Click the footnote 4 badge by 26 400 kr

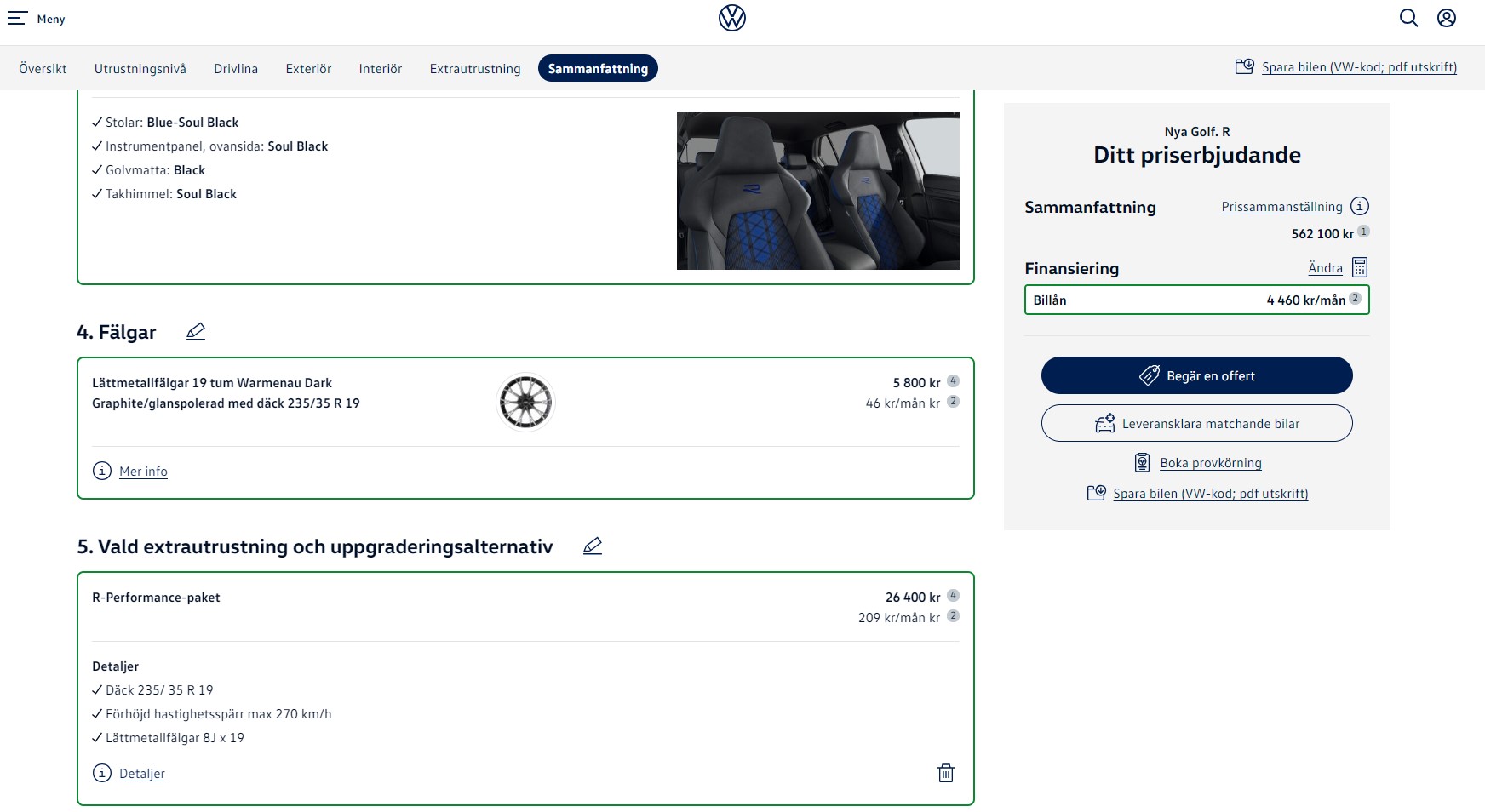[x=953, y=596]
